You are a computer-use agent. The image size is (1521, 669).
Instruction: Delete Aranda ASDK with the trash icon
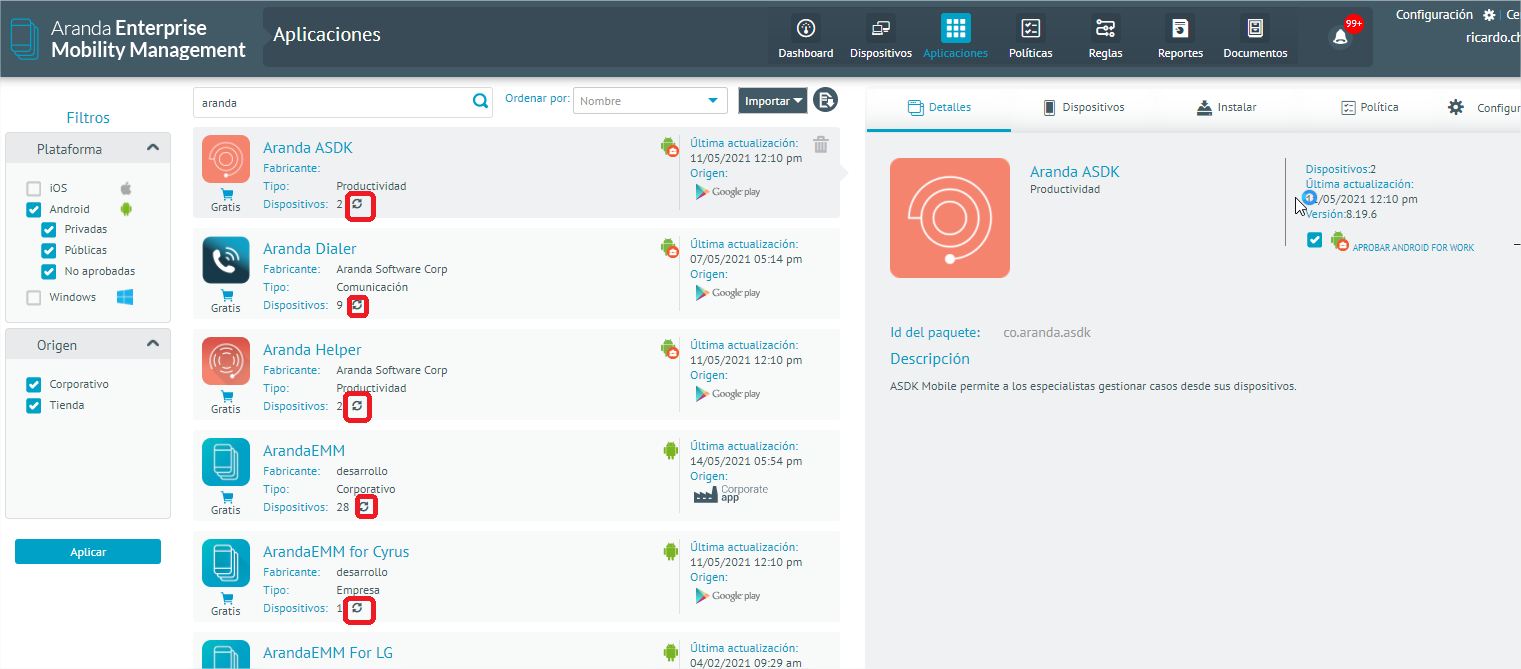pos(821,144)
